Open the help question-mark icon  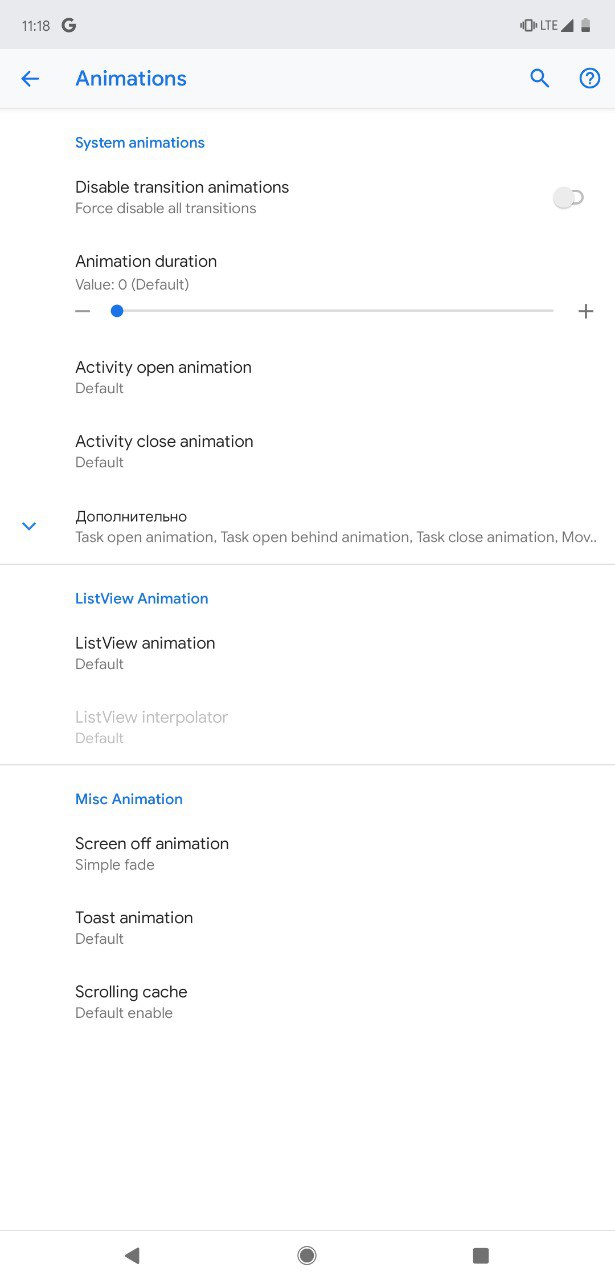(x=590, y=78)
